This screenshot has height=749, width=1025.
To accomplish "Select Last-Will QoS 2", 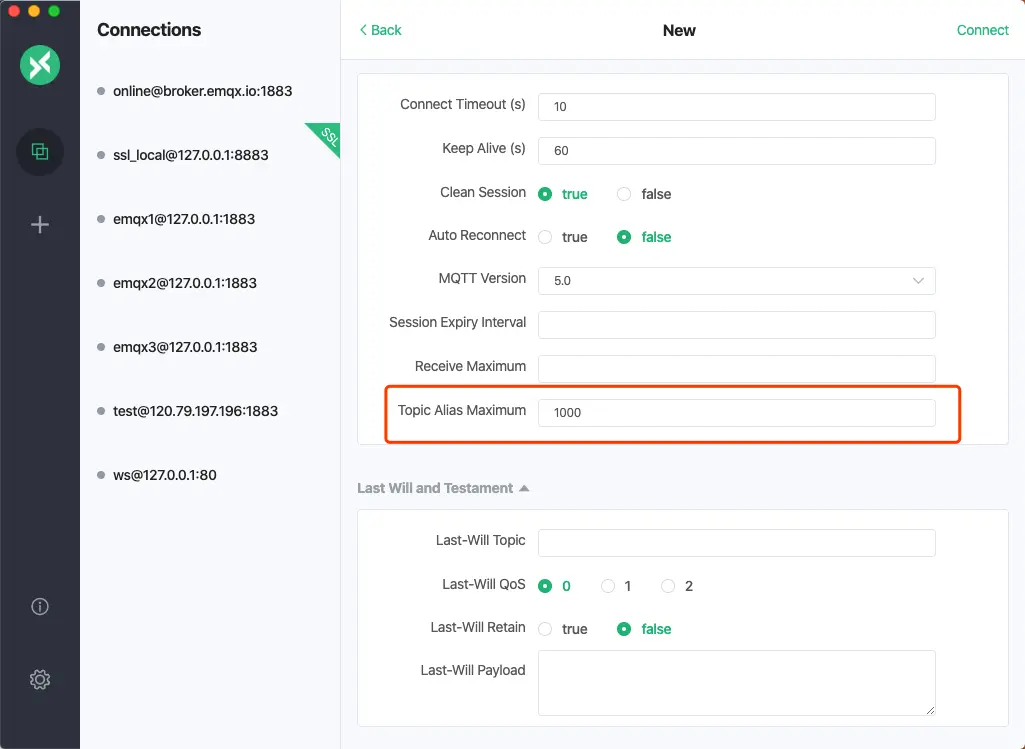I will pyautogui.click(x=669, y=586).
